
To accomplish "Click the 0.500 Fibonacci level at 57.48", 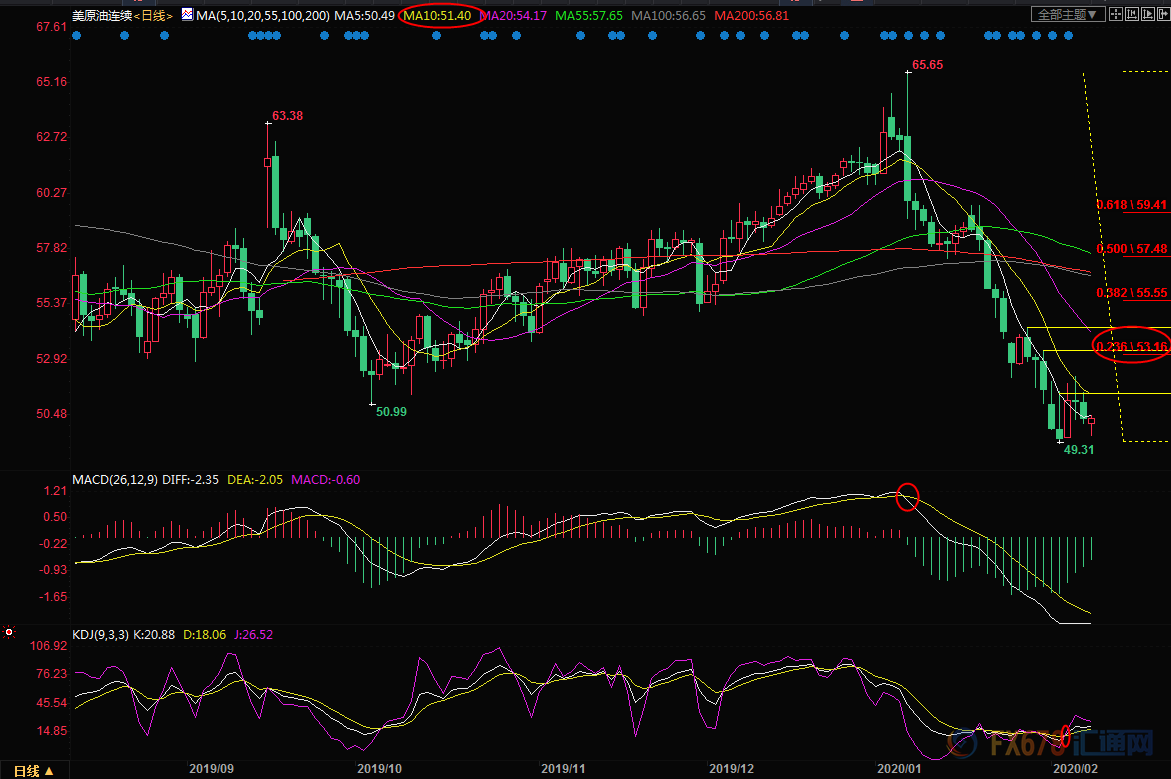I will point(1132,248).
